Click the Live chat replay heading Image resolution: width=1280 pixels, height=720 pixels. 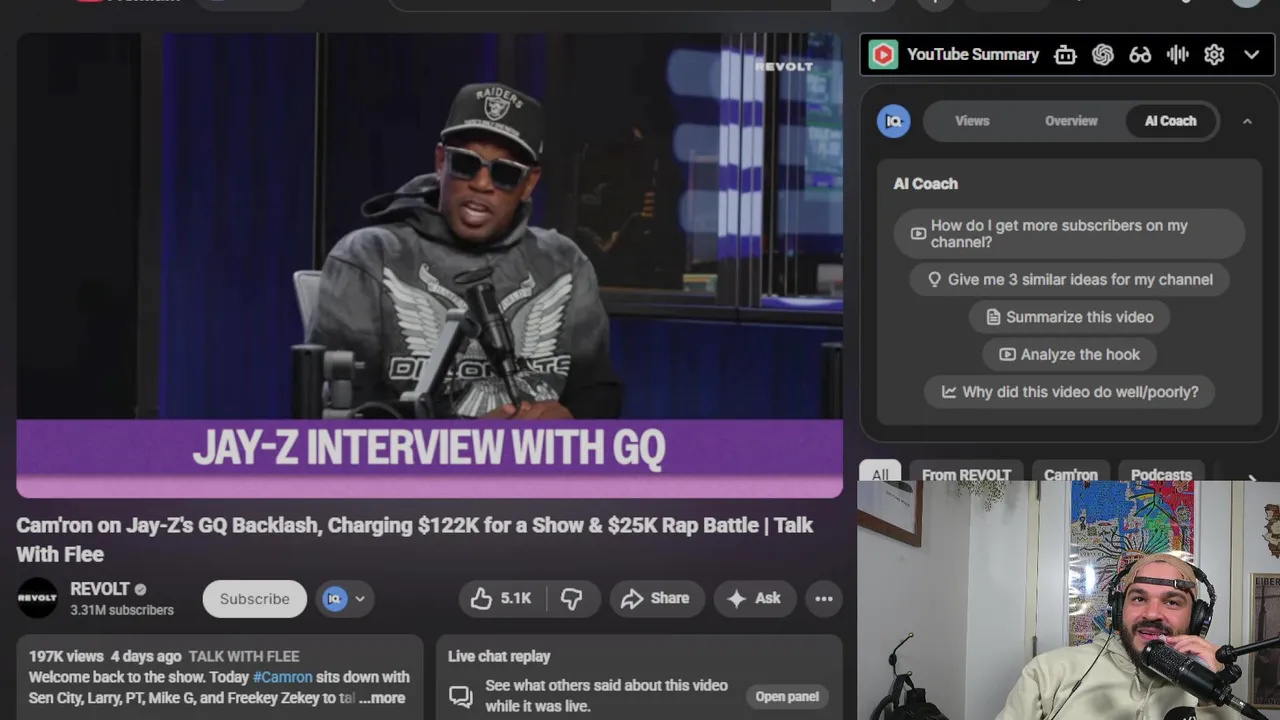pos(499,656)
